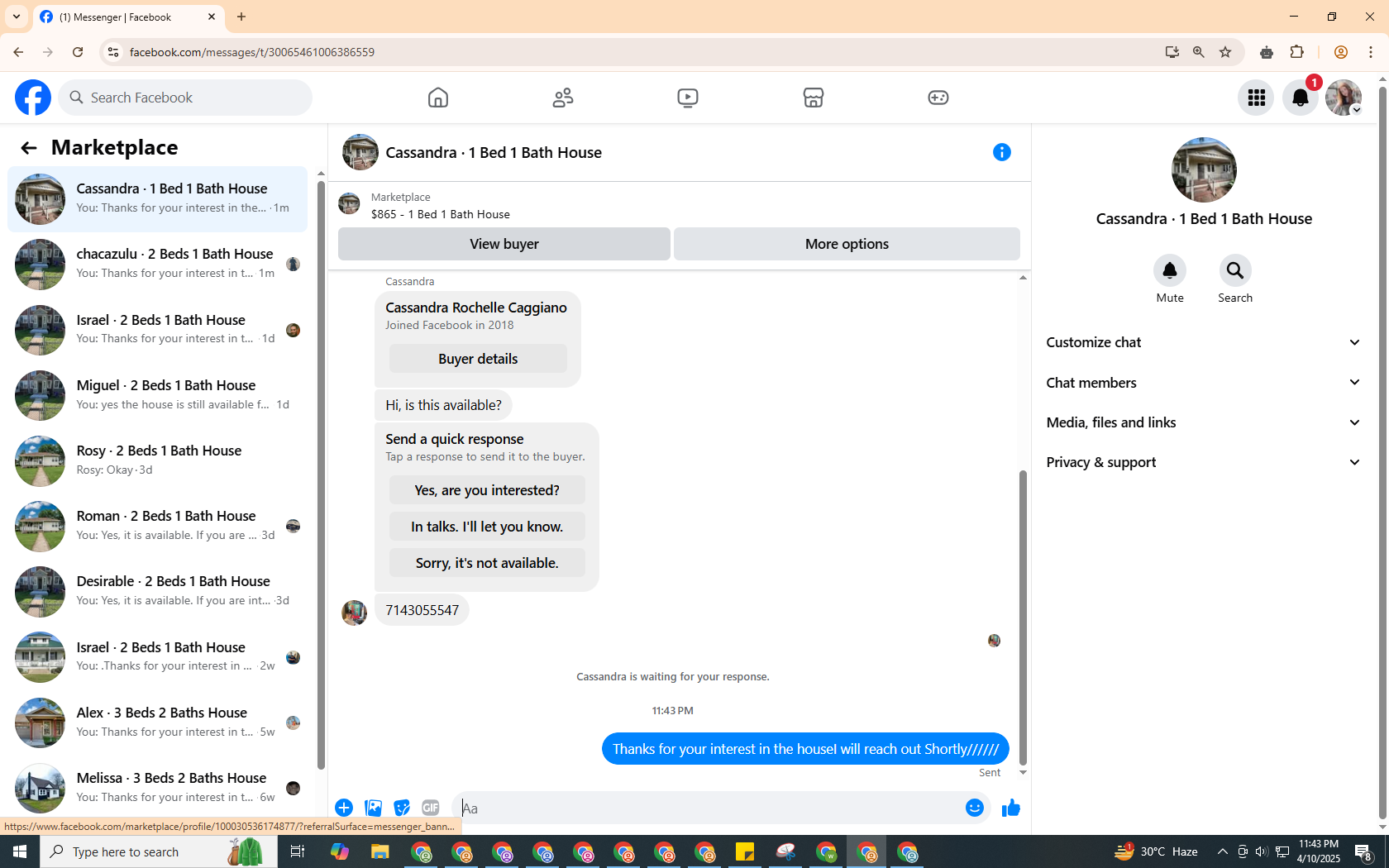The height and width of the screenshot is (868, 1389).
Task: Click View buyer button
Action: [x=504, y=244]
